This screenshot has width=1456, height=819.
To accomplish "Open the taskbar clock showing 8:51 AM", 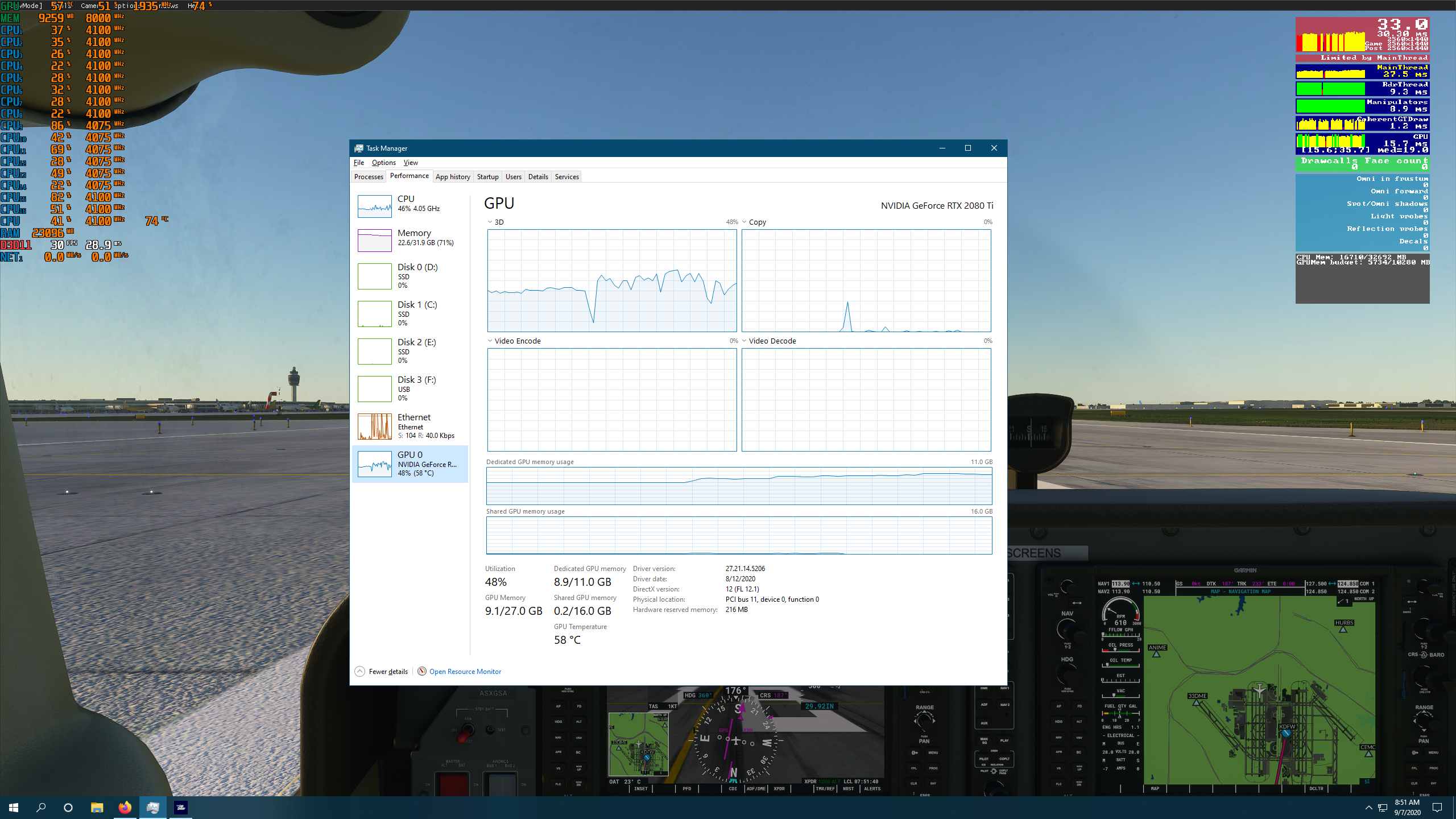I will point(1407,808).
